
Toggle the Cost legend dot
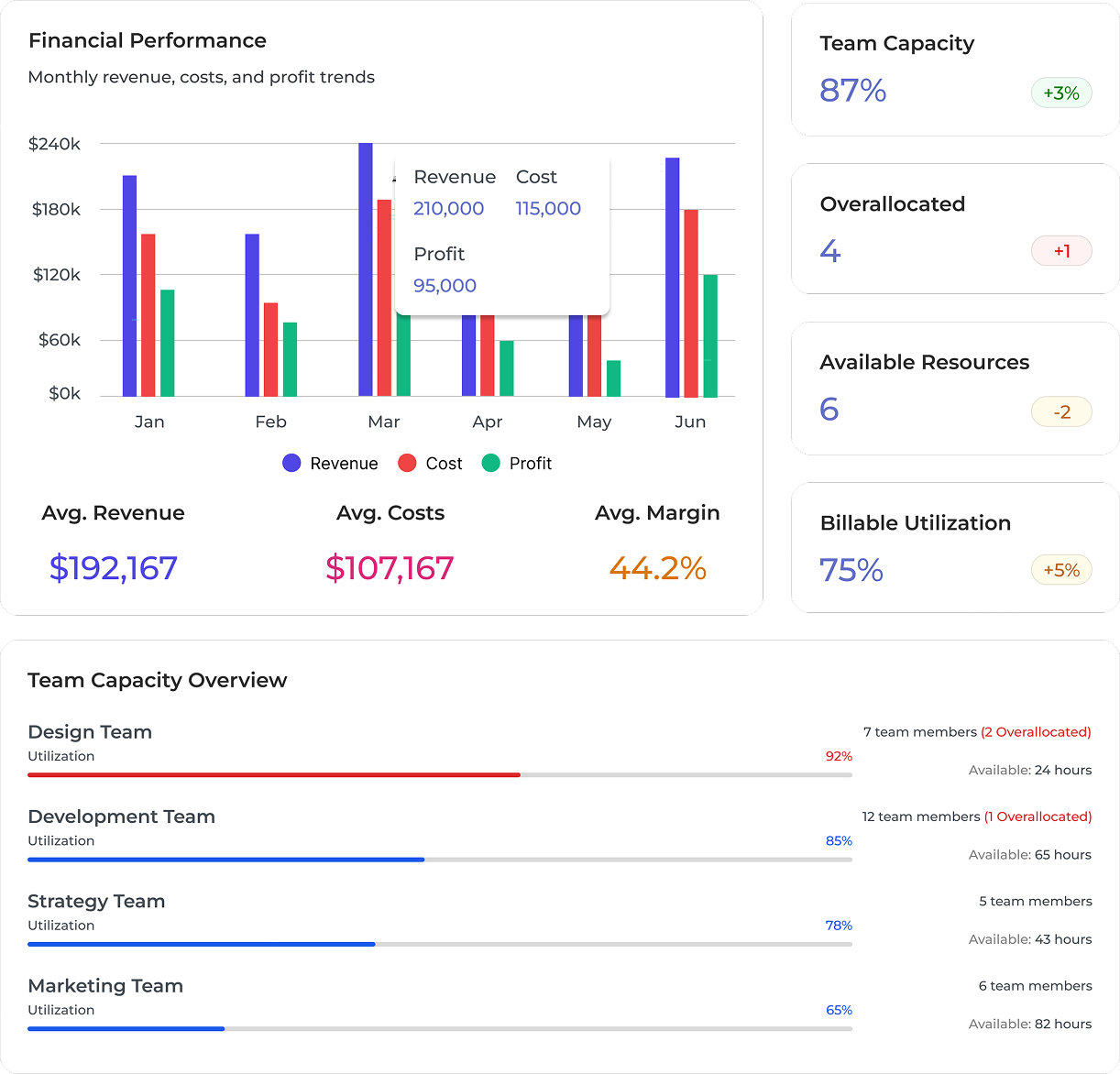(407, 464)
